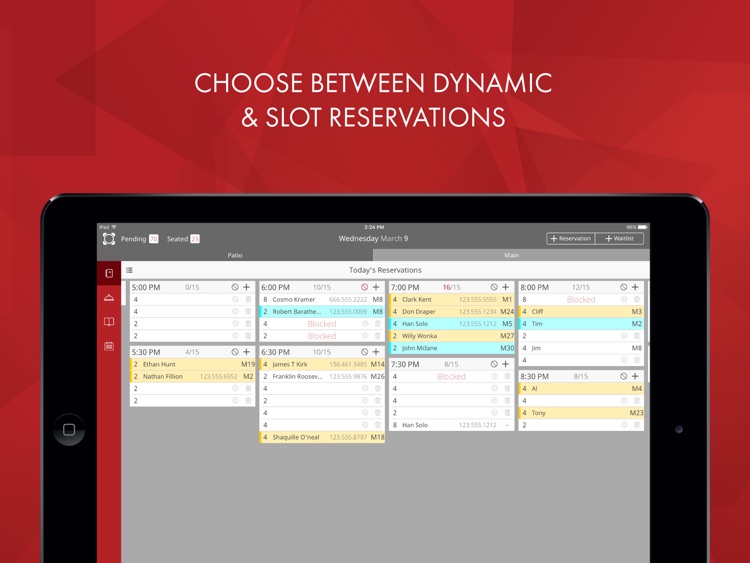Screen dimensions: 750x563
Task: Toggle block on the 5:30 PM slot
Action: click(x=235, y=352)
